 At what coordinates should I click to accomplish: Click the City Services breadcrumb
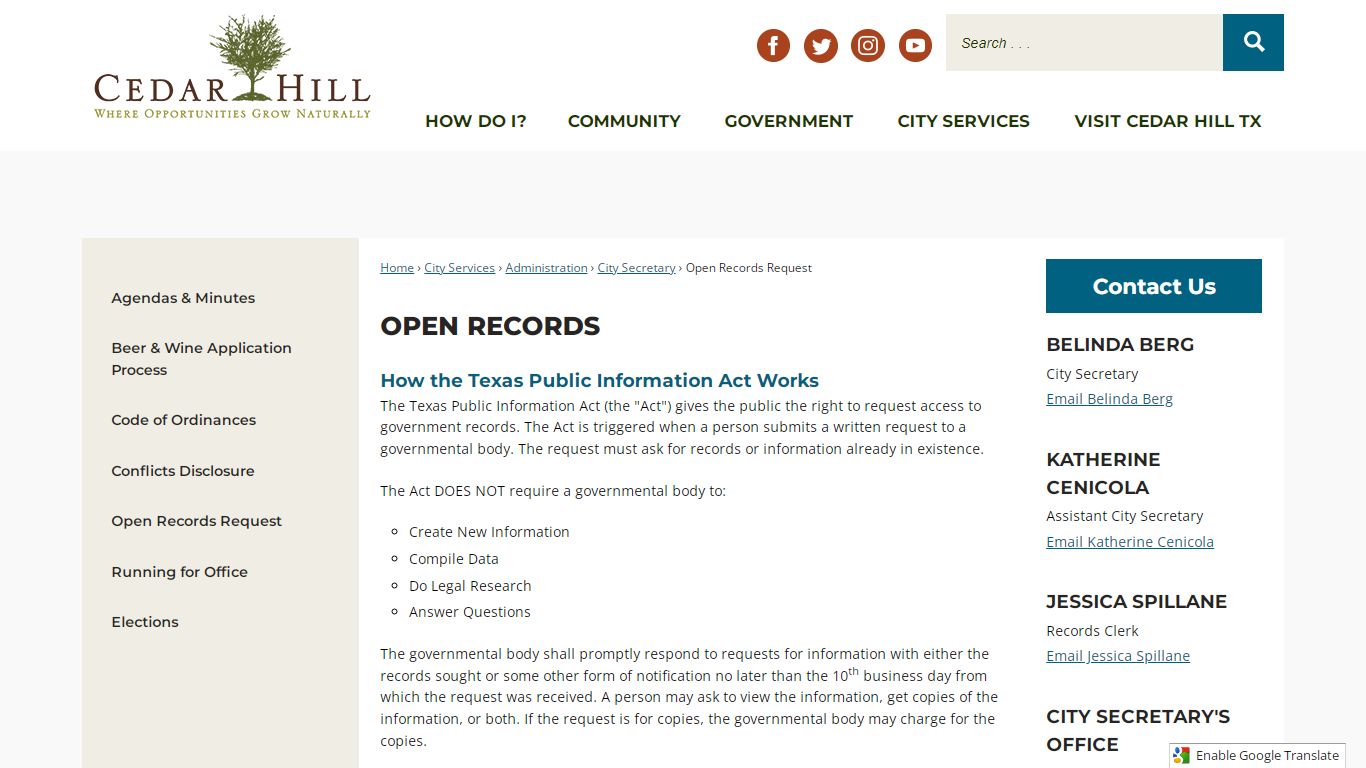coord(460,268)
